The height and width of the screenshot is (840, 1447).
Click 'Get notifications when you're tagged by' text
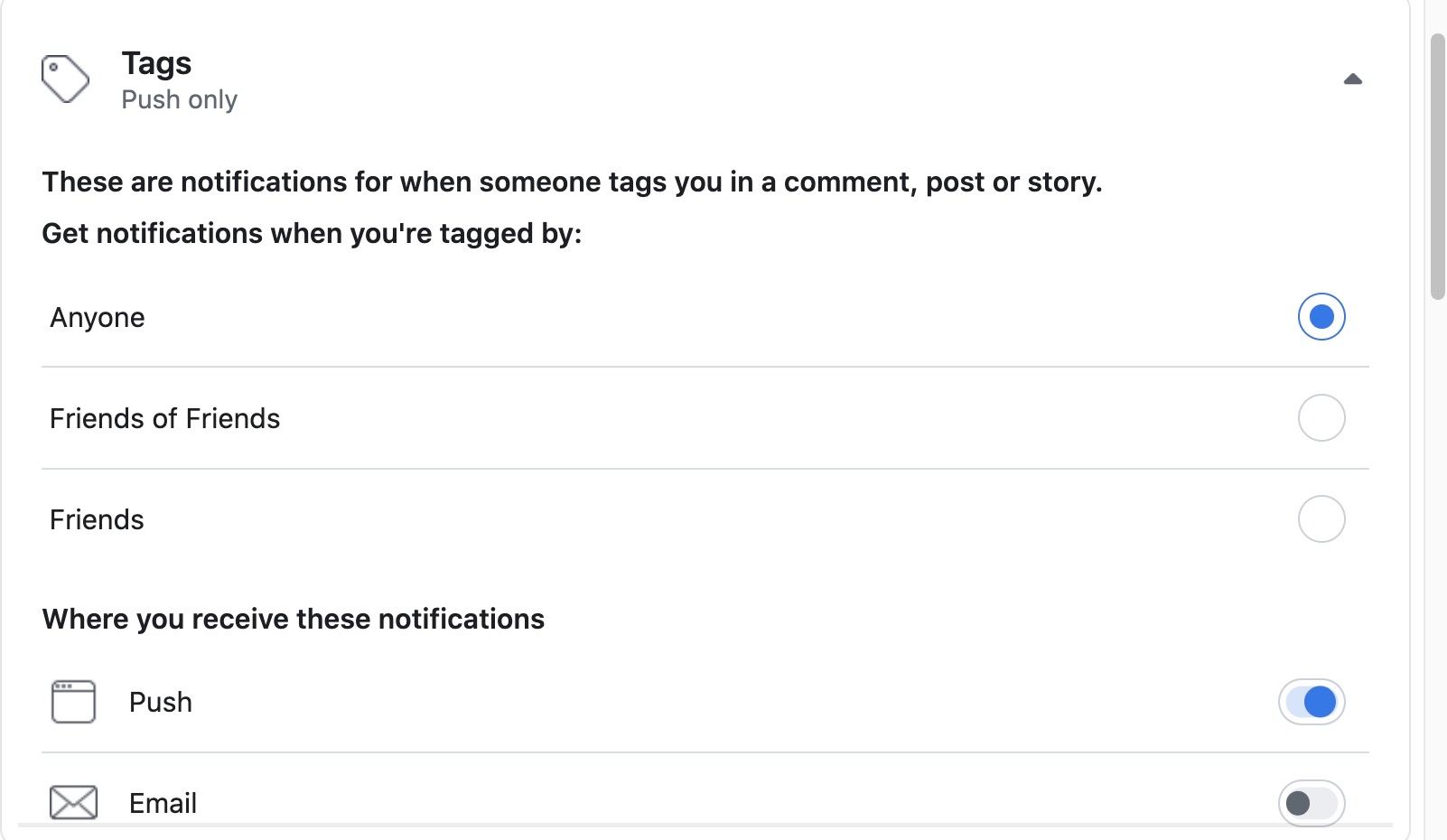312,234
